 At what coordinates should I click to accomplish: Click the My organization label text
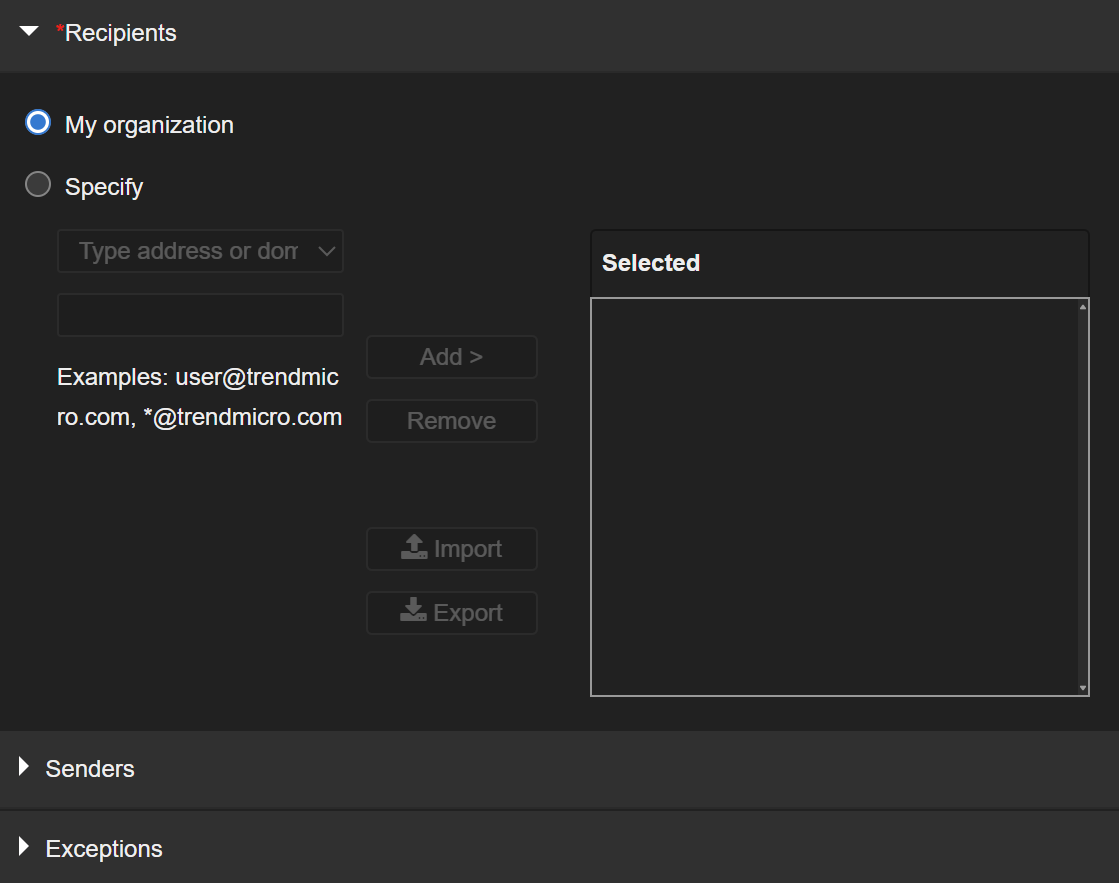pyautogui.click(x=149, y=125)
